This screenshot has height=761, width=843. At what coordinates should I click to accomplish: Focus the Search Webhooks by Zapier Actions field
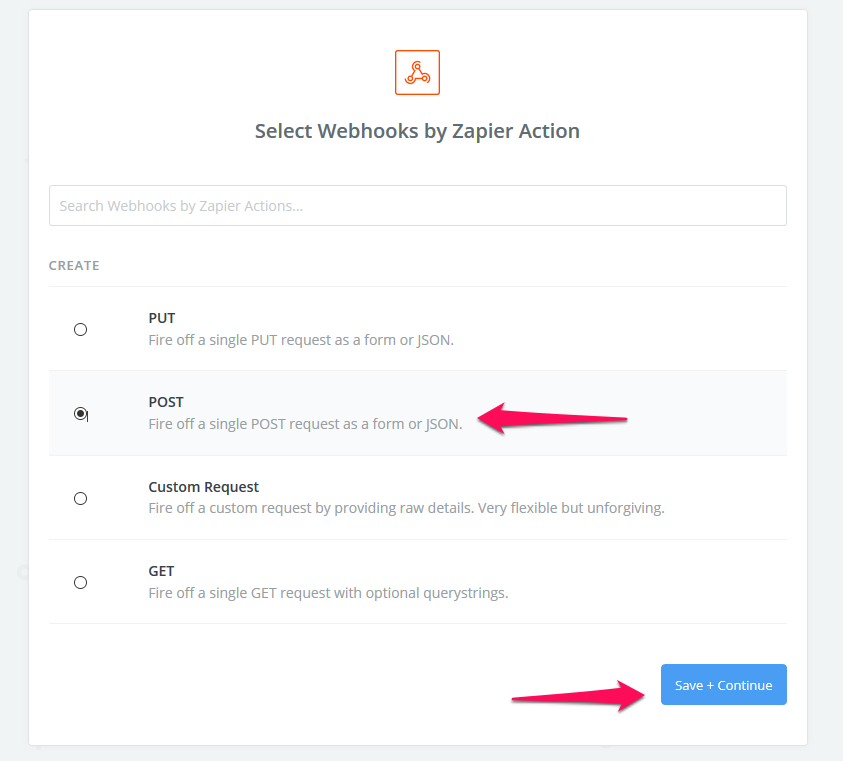[417, 205]
